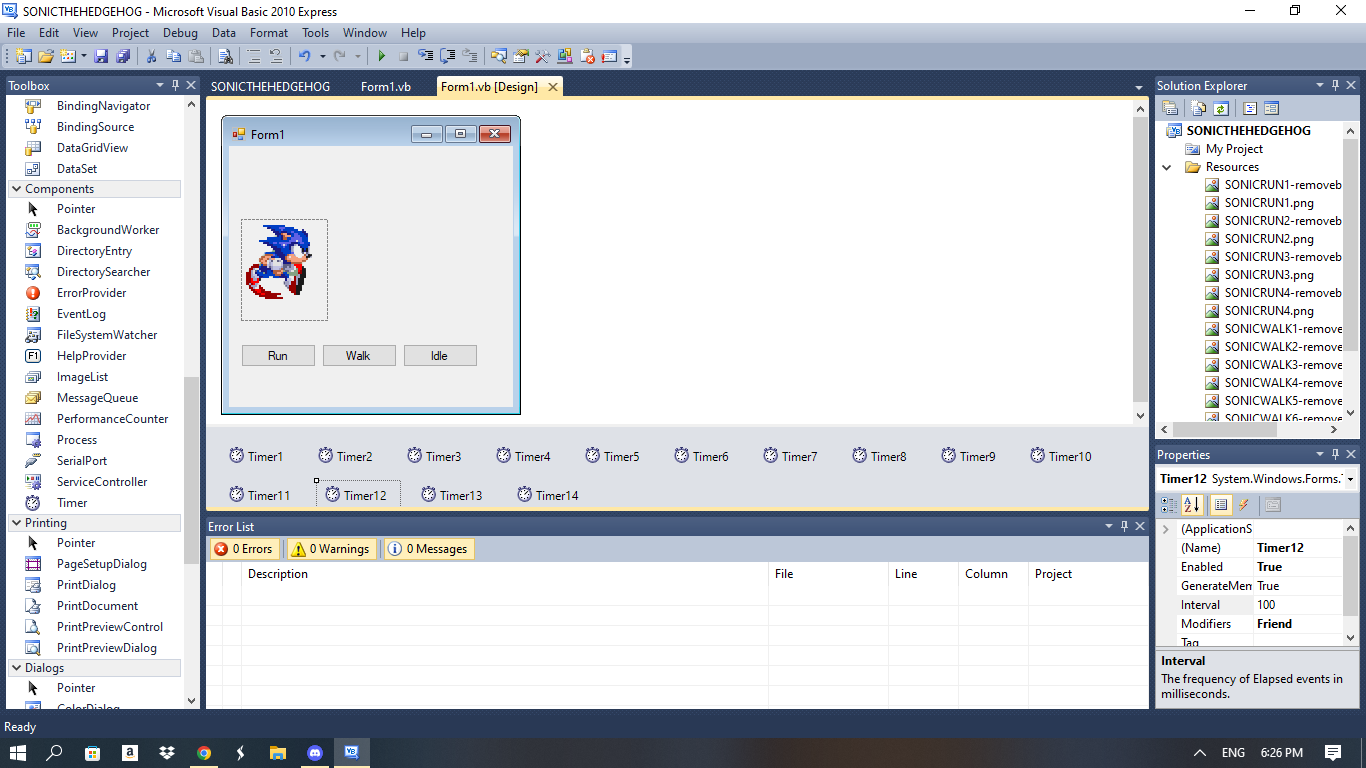Click View Code icon in Solution Explorer
1366x768 pixels.
click(x=1250, y=108)
